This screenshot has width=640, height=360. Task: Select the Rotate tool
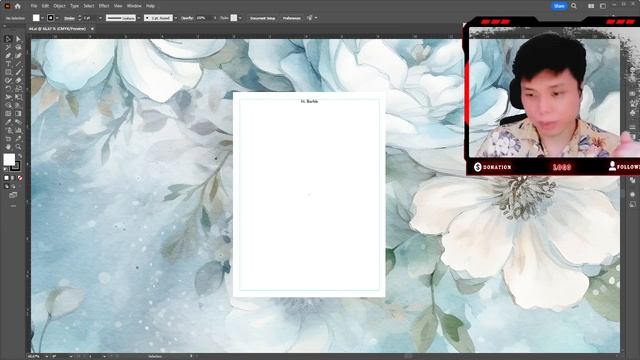point(8,89)
